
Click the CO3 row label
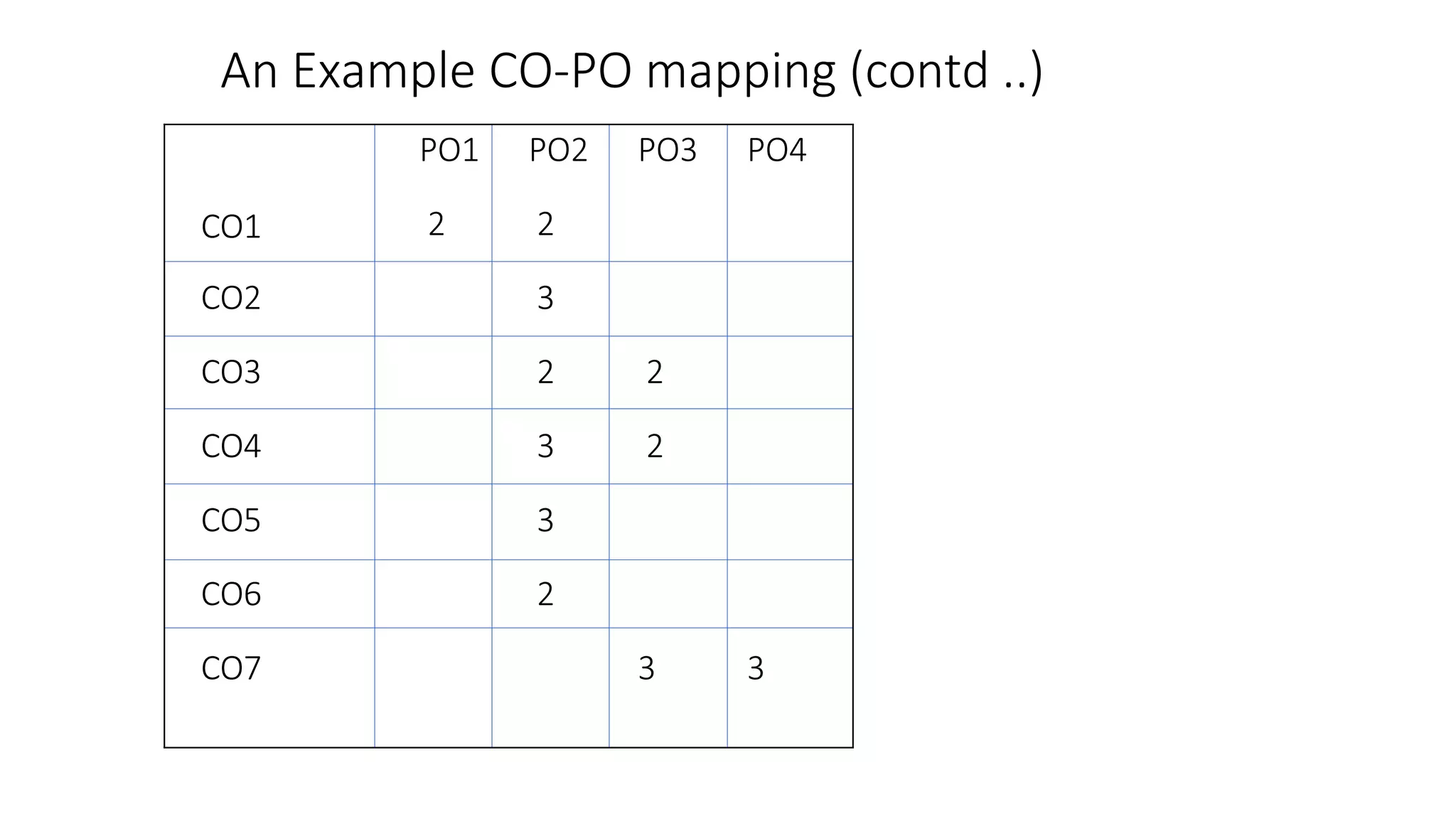(x=231, y=372)
